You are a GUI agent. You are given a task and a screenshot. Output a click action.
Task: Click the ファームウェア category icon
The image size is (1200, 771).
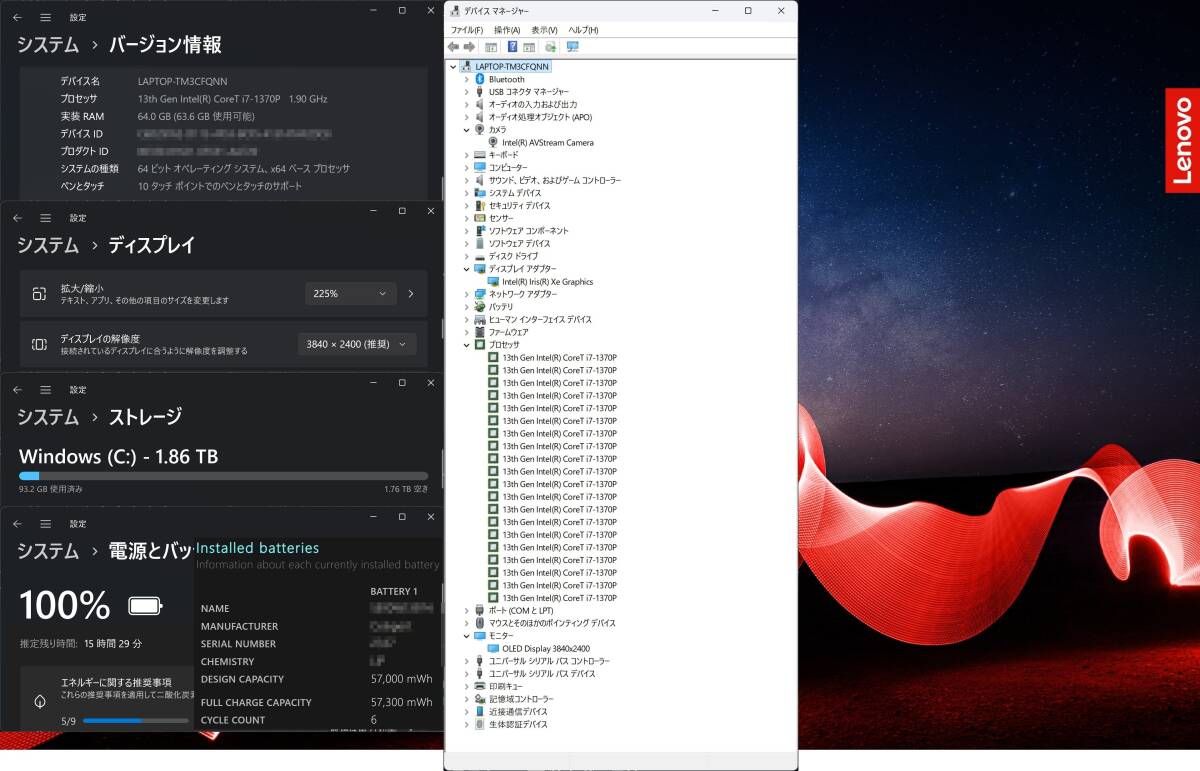480,332
